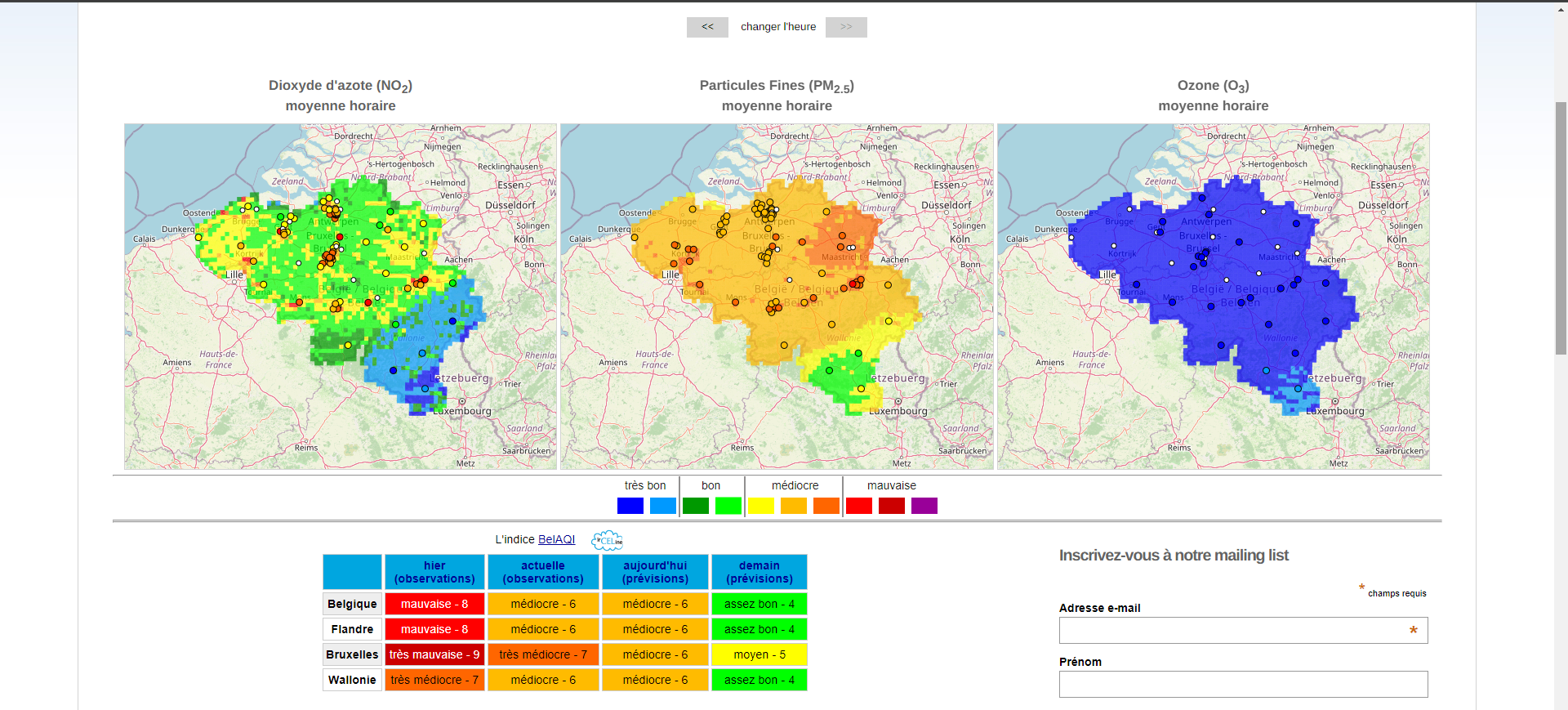Click the 'hier (observations)' column header
Screen dimensions: 1568x710
434,572
